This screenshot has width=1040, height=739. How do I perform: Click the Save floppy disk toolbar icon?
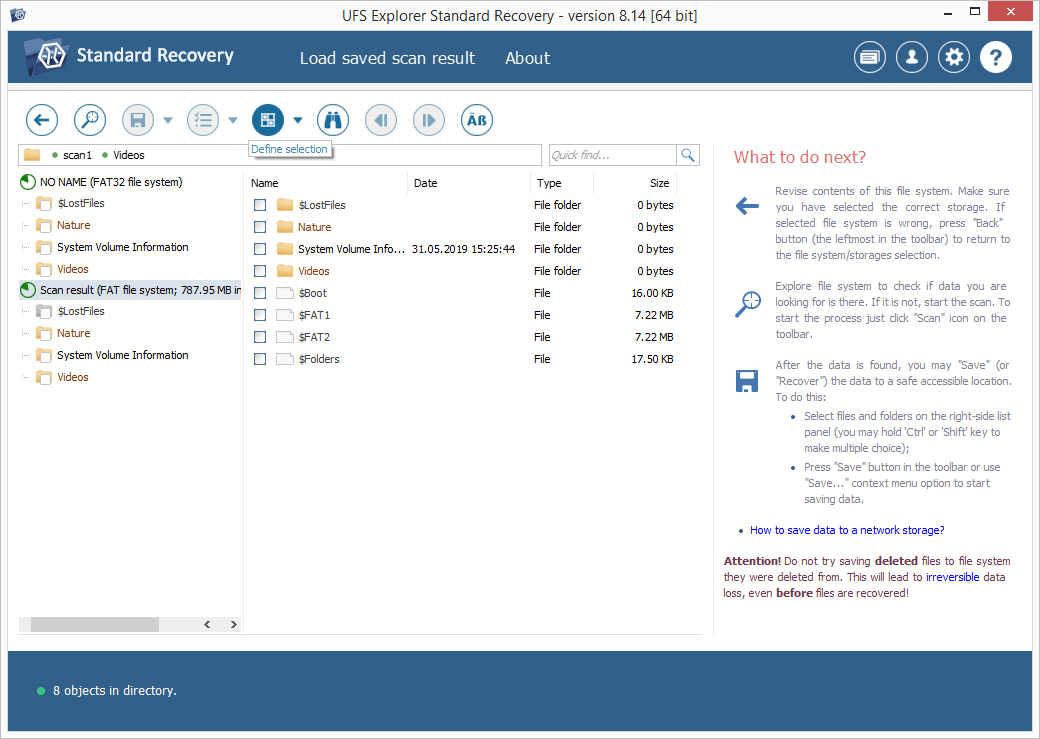pyautogui.click(x=138, y=120)
